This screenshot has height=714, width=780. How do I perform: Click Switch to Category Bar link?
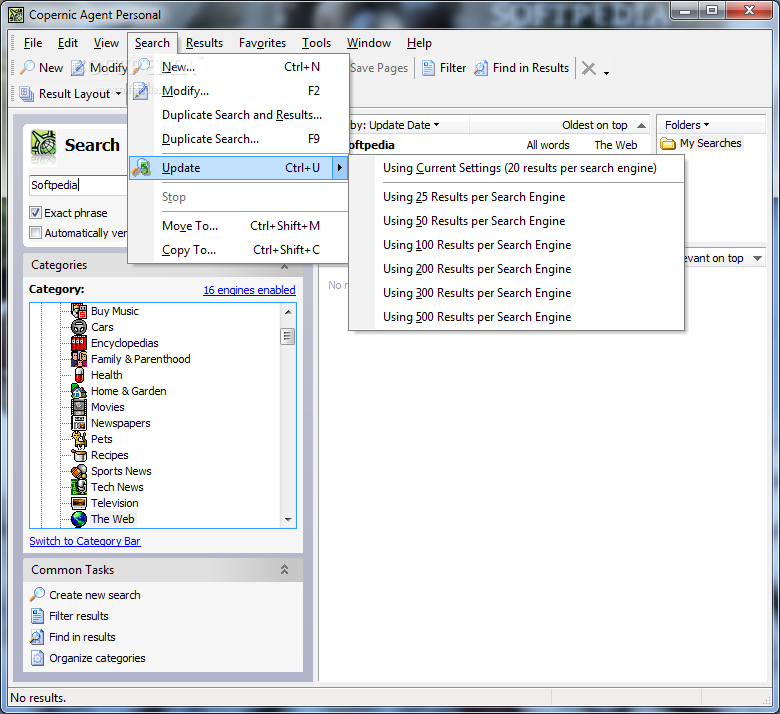click(85, 541)
